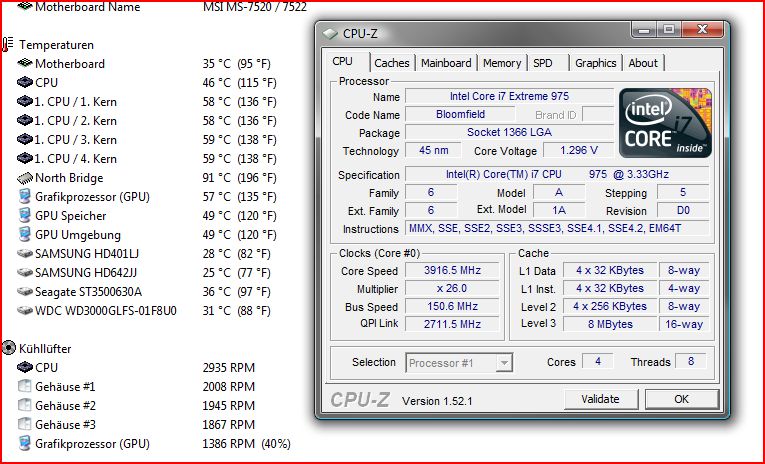Click the MSI MS-7520 / 7522 text
The image size is (765, 464).
[x=255, y=7]
